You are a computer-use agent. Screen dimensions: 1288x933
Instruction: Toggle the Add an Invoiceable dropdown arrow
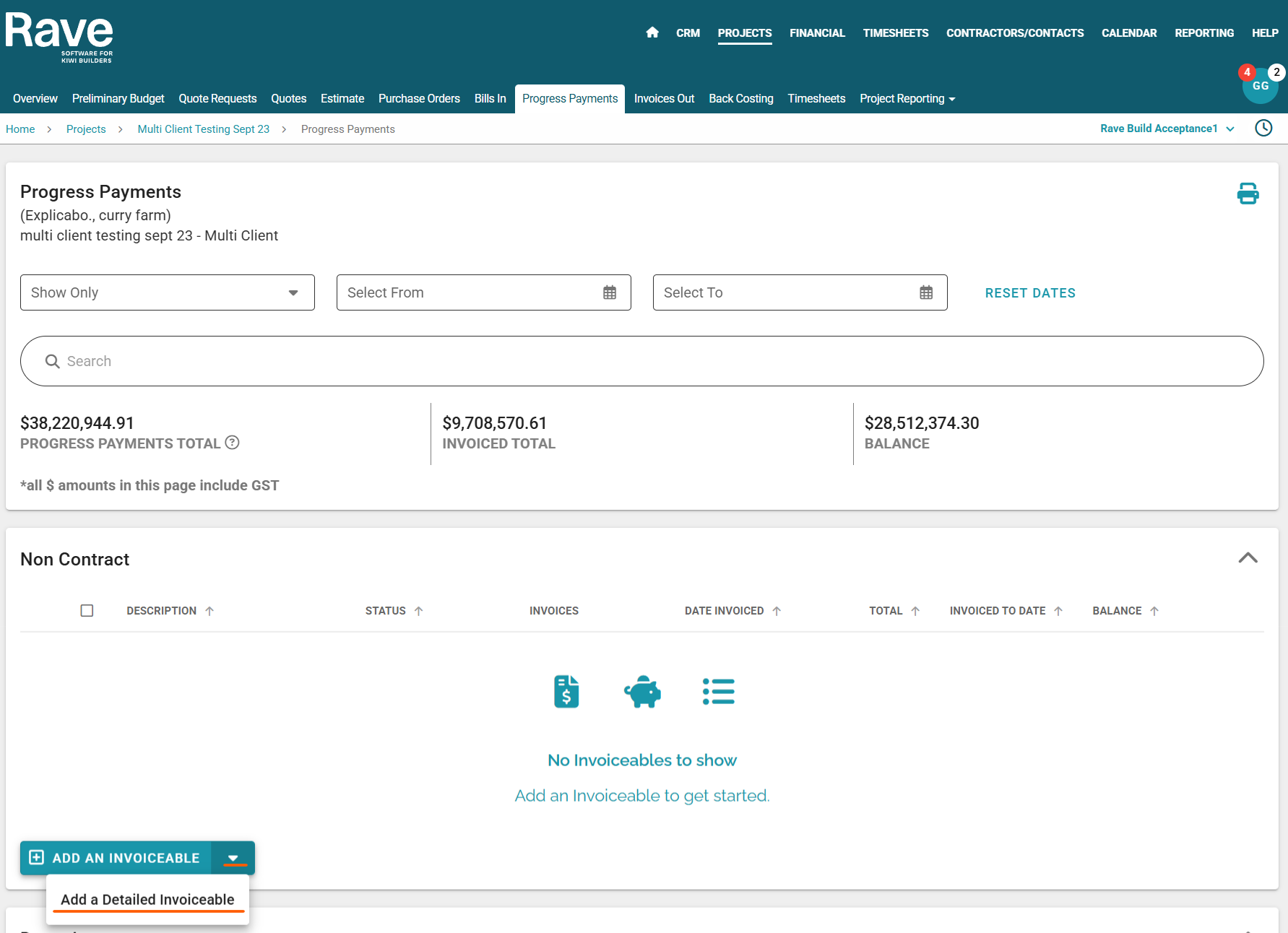[233, 858]
